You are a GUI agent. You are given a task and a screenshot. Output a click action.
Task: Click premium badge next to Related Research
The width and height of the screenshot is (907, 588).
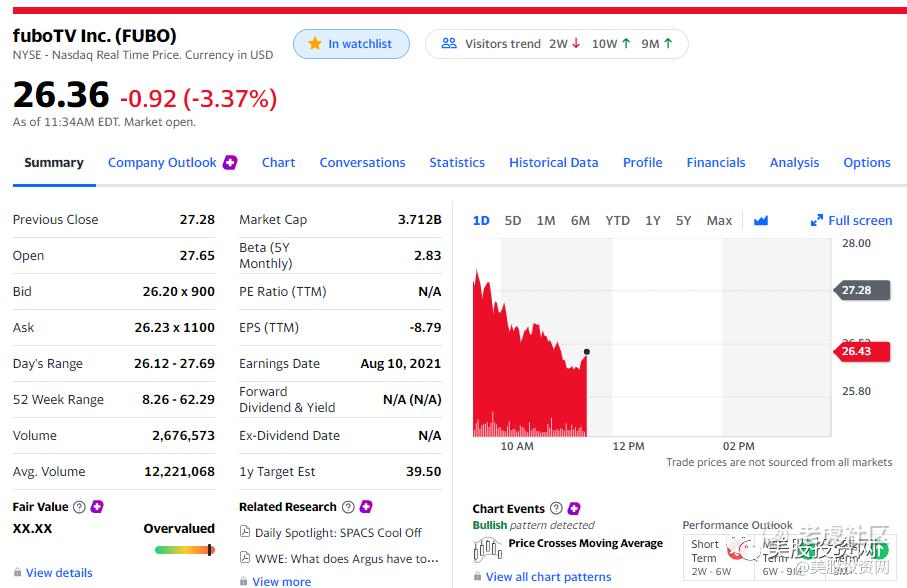click(x=366, y=506)
